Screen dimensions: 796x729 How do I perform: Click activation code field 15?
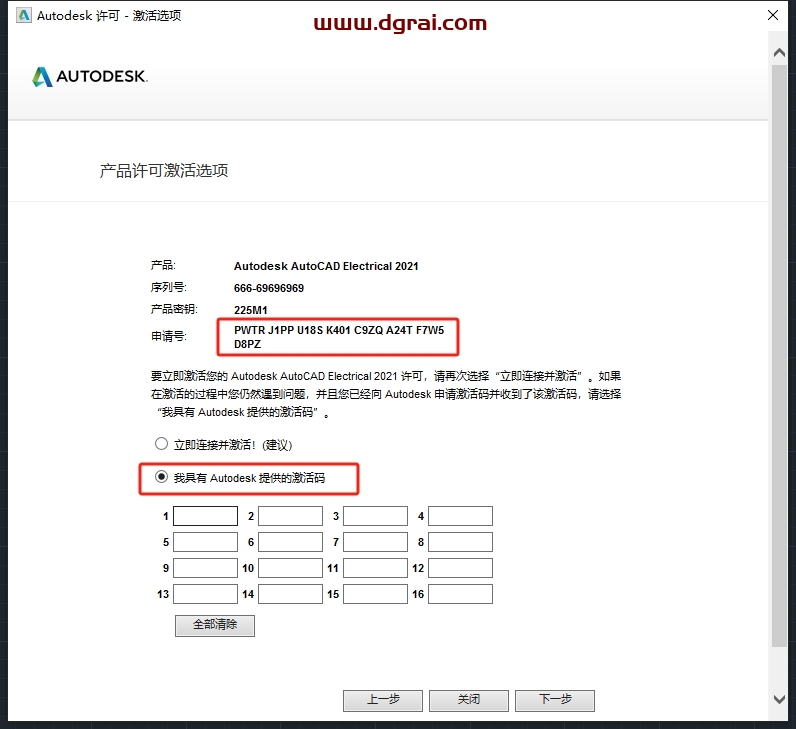375,594
